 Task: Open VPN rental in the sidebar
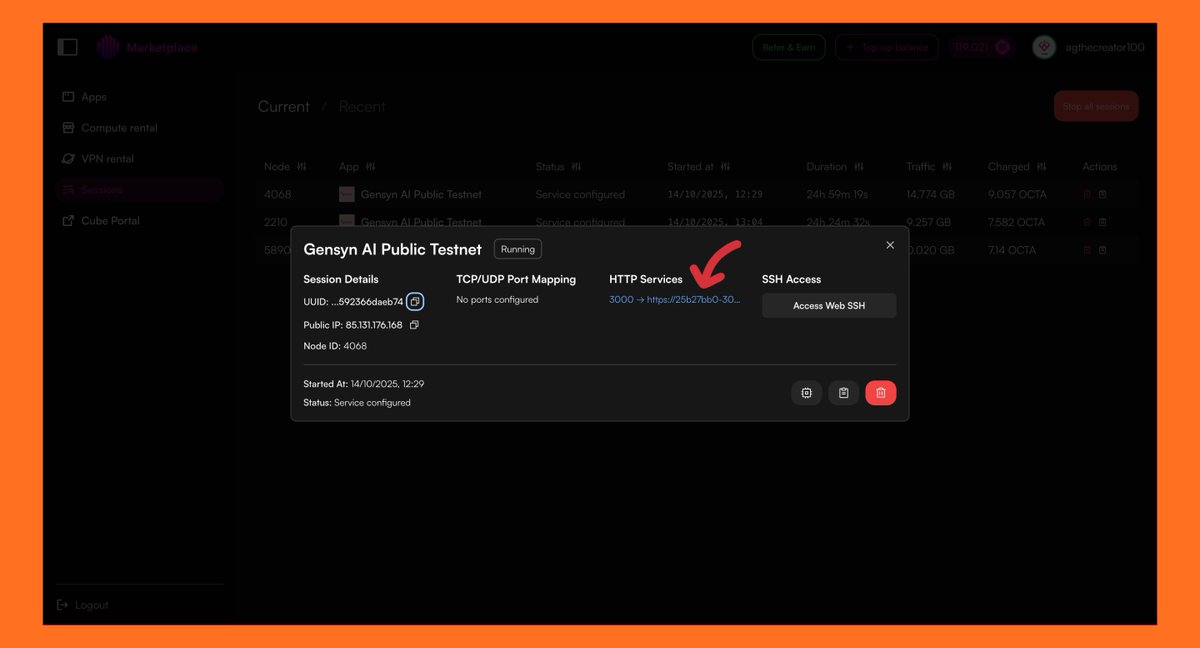[x=98, y=159]
